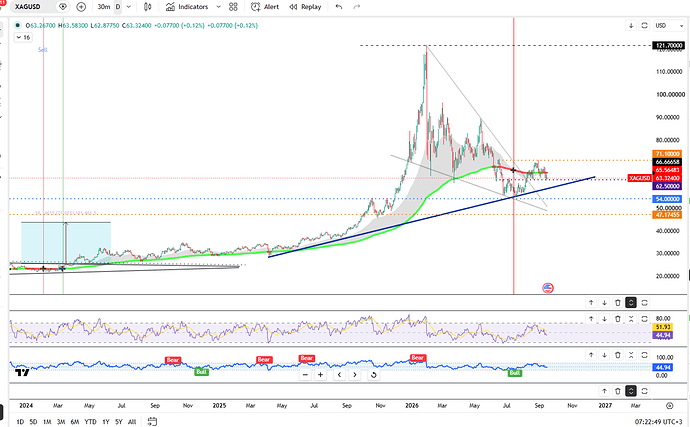Screen dimensions: 690x427
Task: Click the TradingView logo
Action: 22,373
